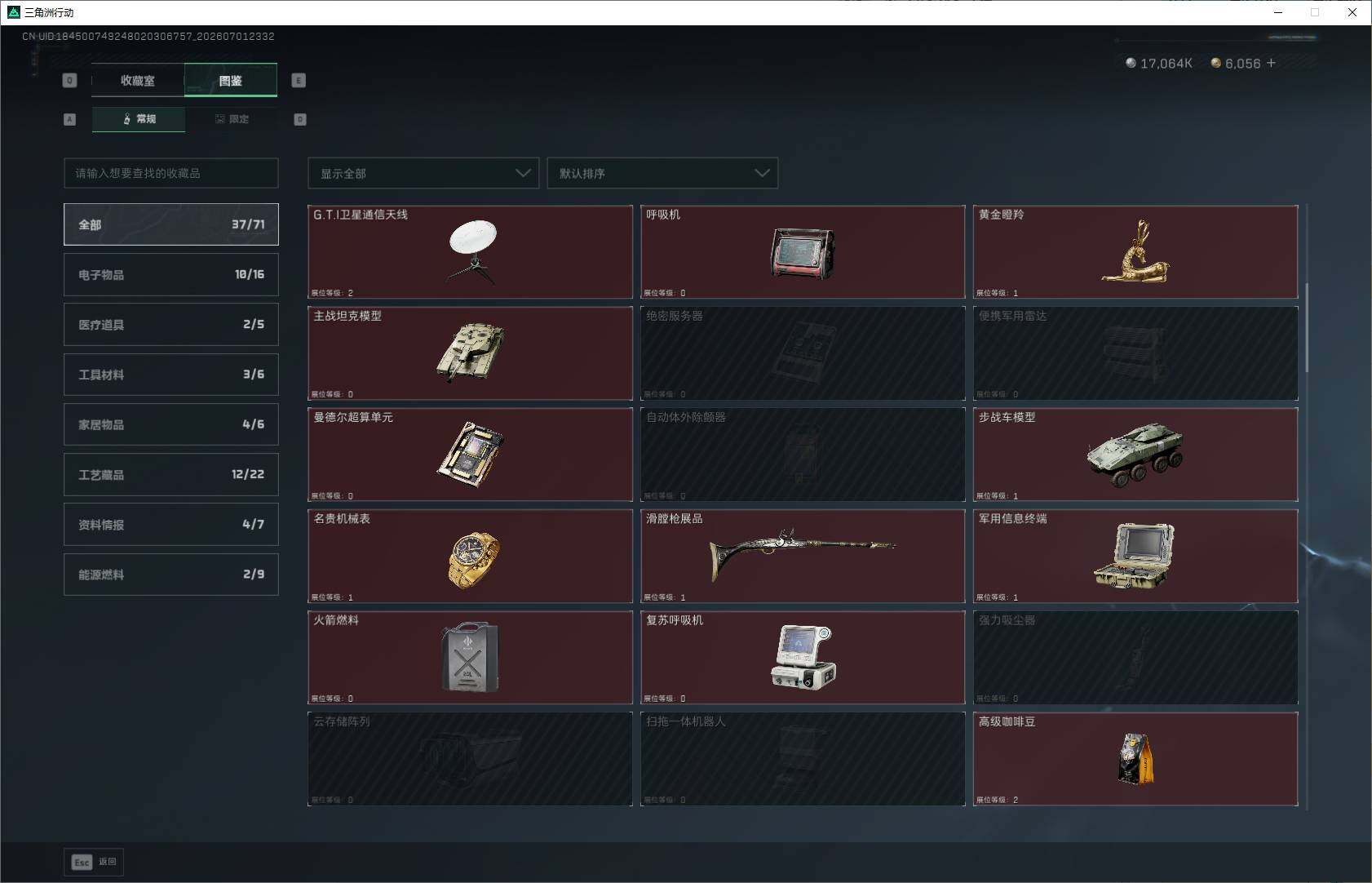Open the locked 绝密服务器 card
The width and height of the screenshot is (1372, 883).
[x=803, y=353]
